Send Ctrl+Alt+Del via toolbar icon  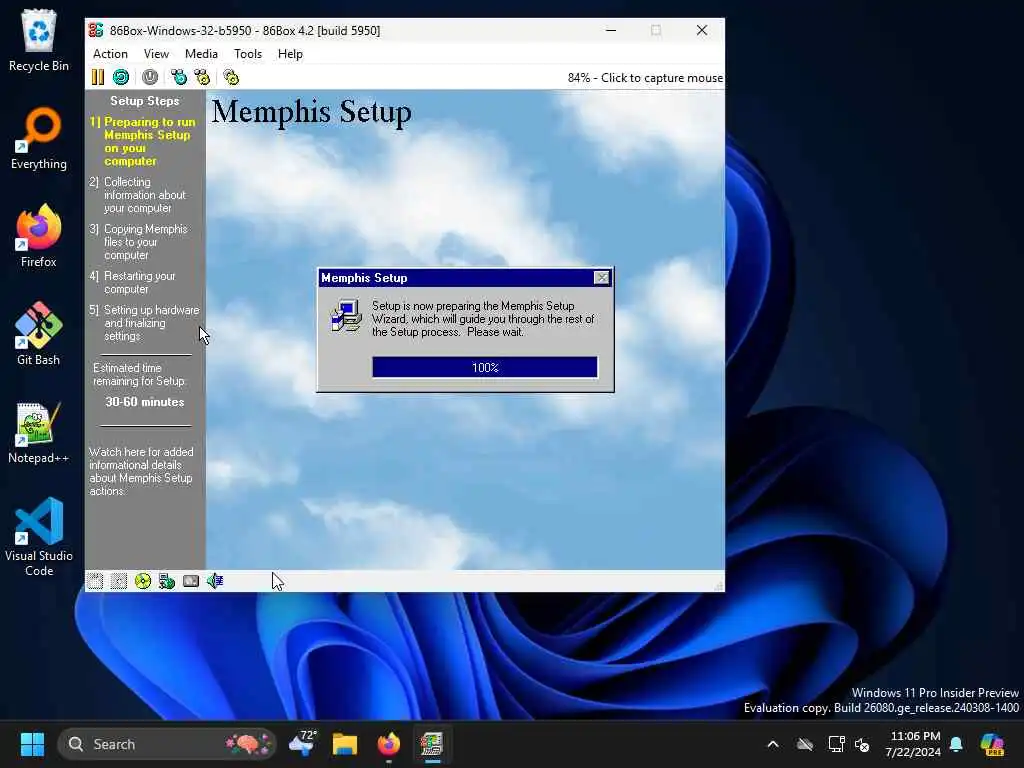click(x=178, y=77)
